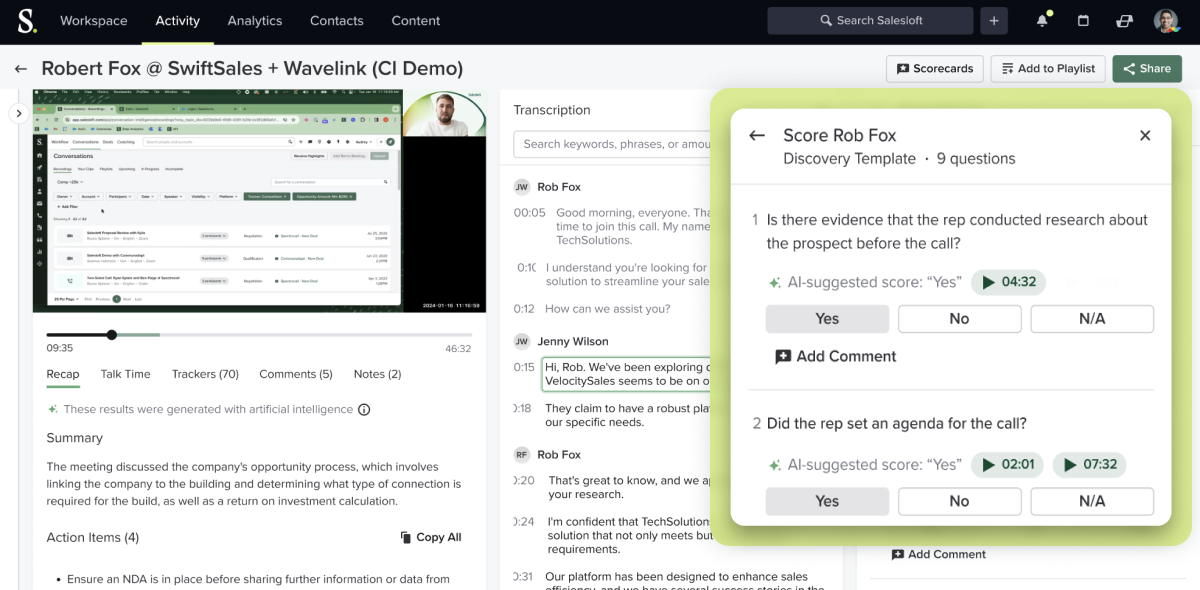Click the 0:12 "How can we assist you?" line

coord(608,309)
